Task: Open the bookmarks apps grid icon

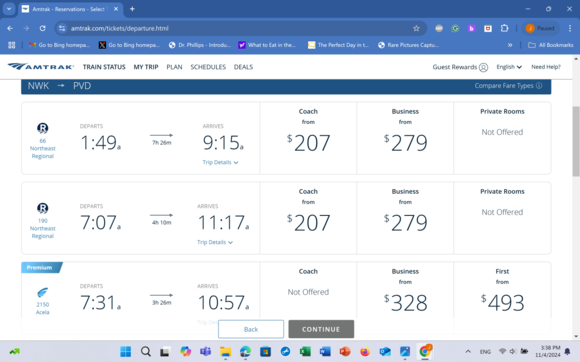Action: (x=11, y=45)
